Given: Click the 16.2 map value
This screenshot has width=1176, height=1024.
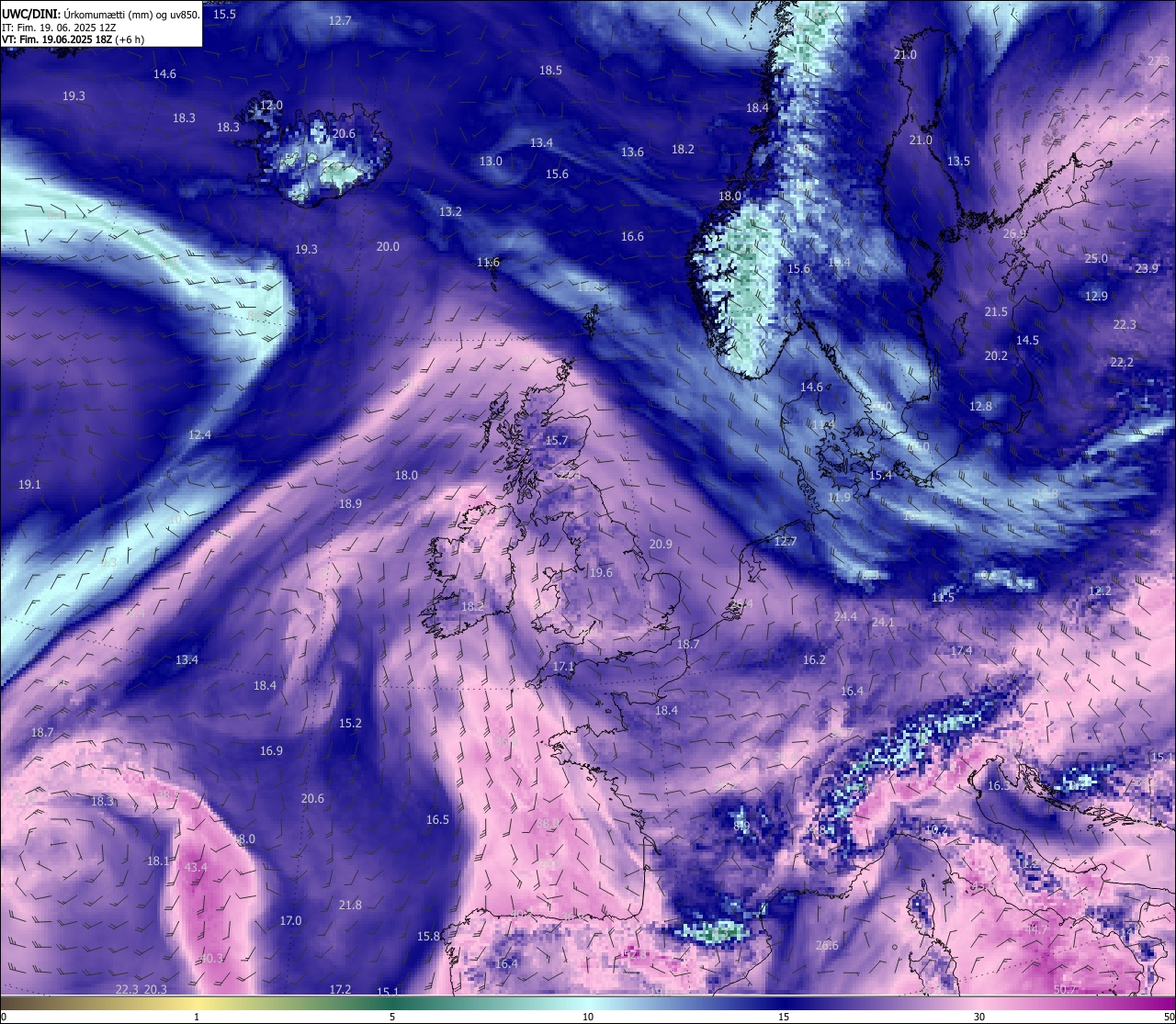Looking at the screenshot, I should tap(814, 659).
